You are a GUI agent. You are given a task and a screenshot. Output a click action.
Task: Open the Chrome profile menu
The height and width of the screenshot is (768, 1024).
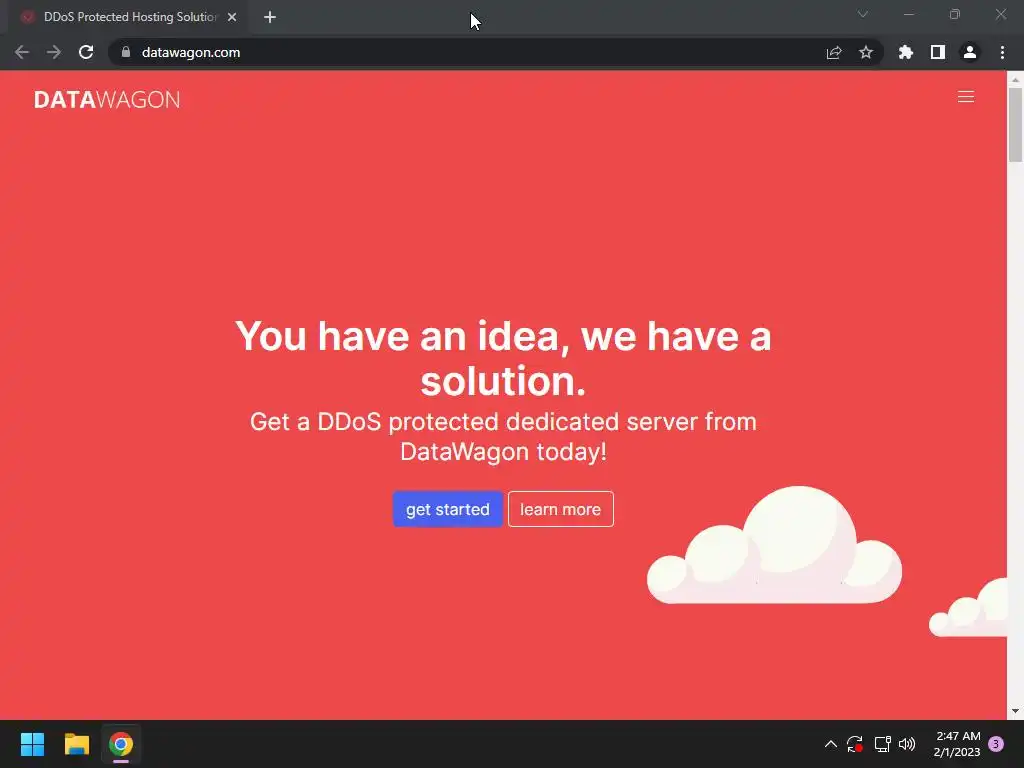[x=970, y=52]
